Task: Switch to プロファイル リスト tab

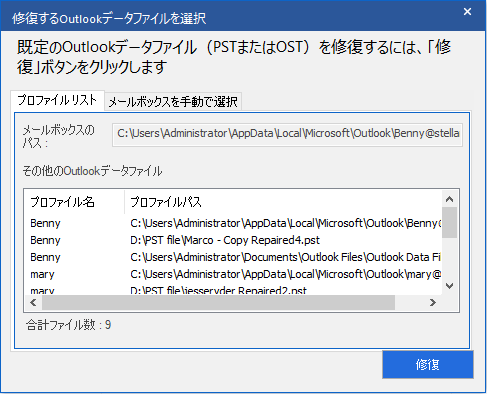Action: (x=57, y=100)
